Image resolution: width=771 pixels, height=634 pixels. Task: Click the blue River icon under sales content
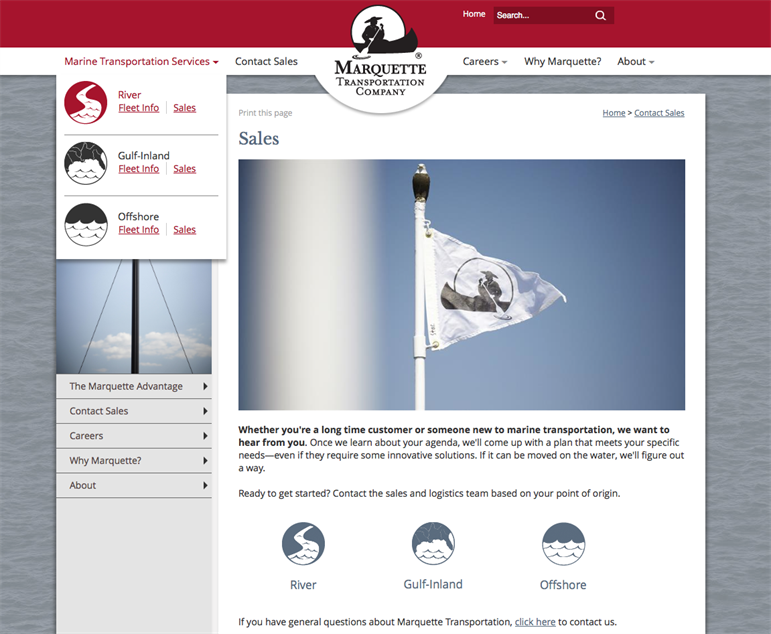303,543
